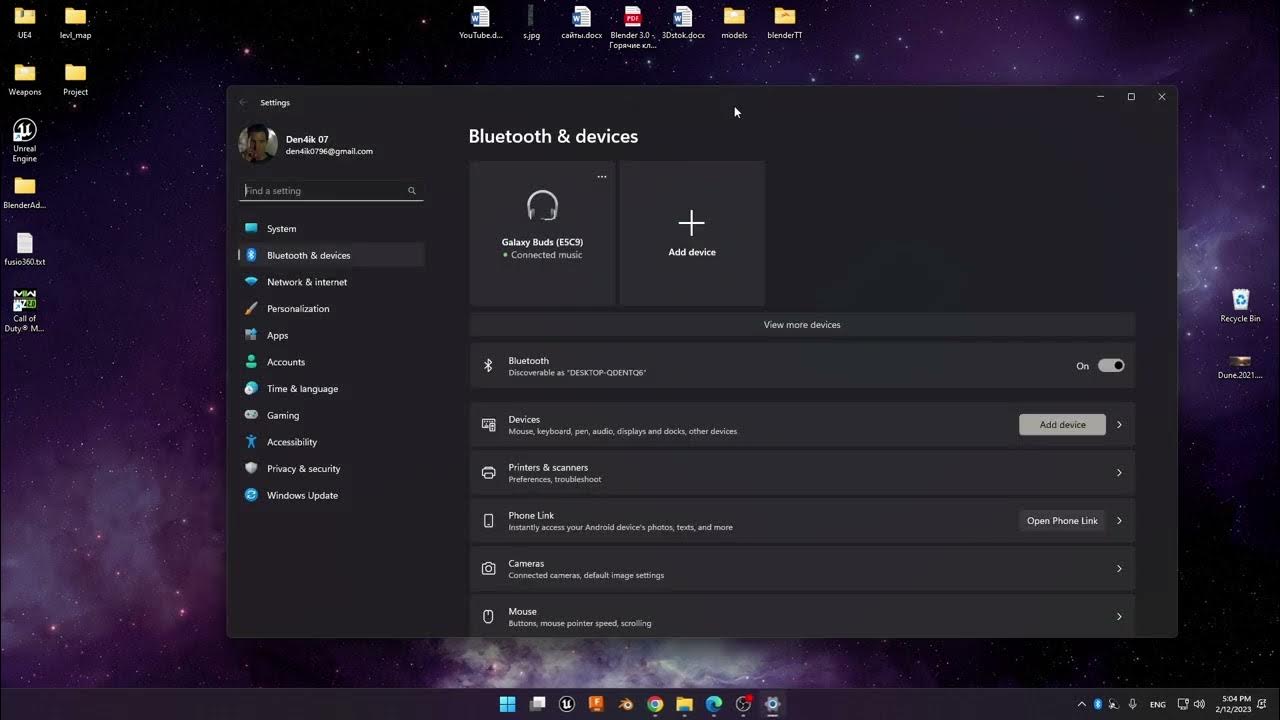
Task: Open Microsoft Edge from the taskbar
Action: (714, 704)
